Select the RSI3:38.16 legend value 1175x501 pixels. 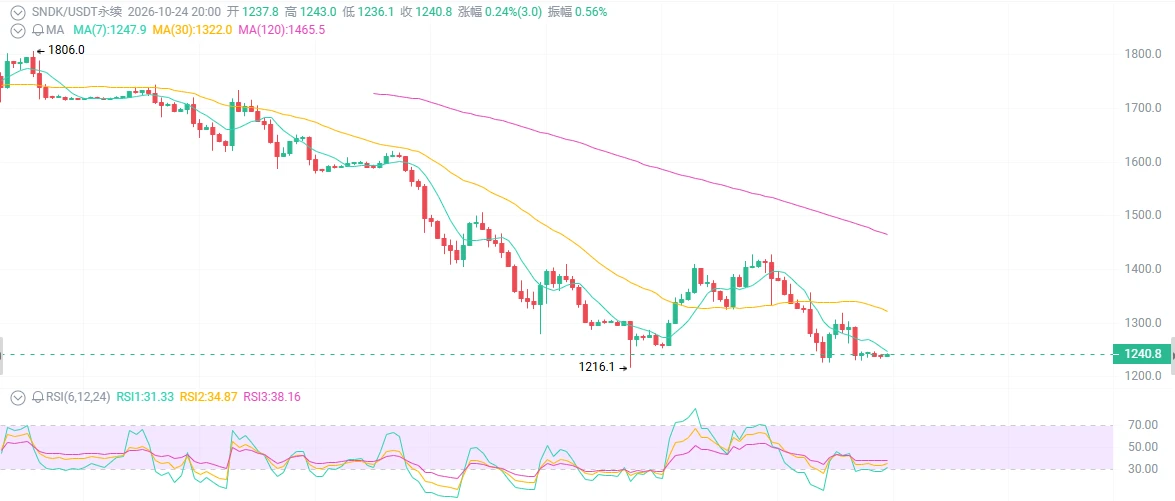(x=272, y=397)
